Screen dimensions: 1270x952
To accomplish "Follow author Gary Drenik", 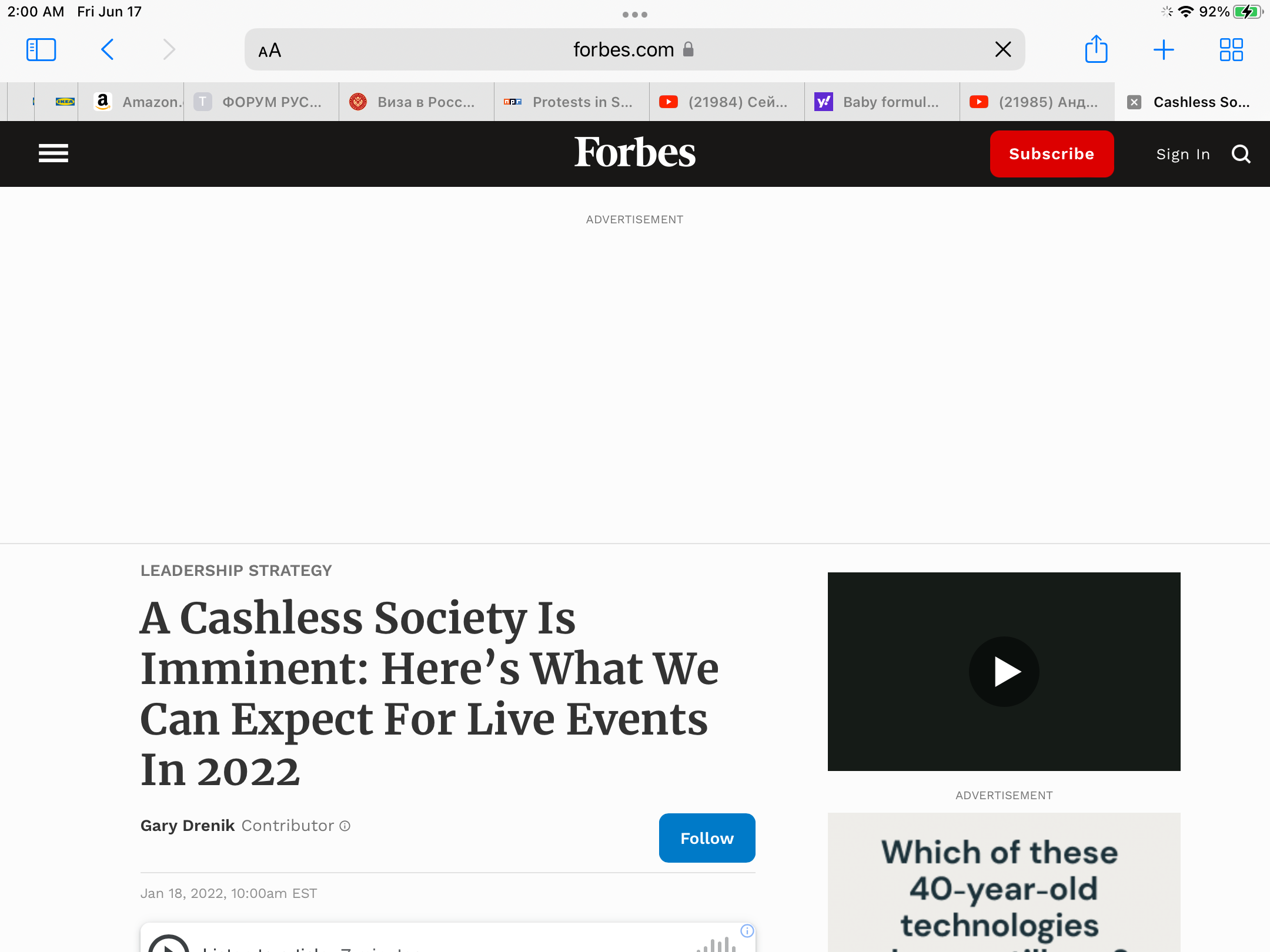I will click(707, 838).
